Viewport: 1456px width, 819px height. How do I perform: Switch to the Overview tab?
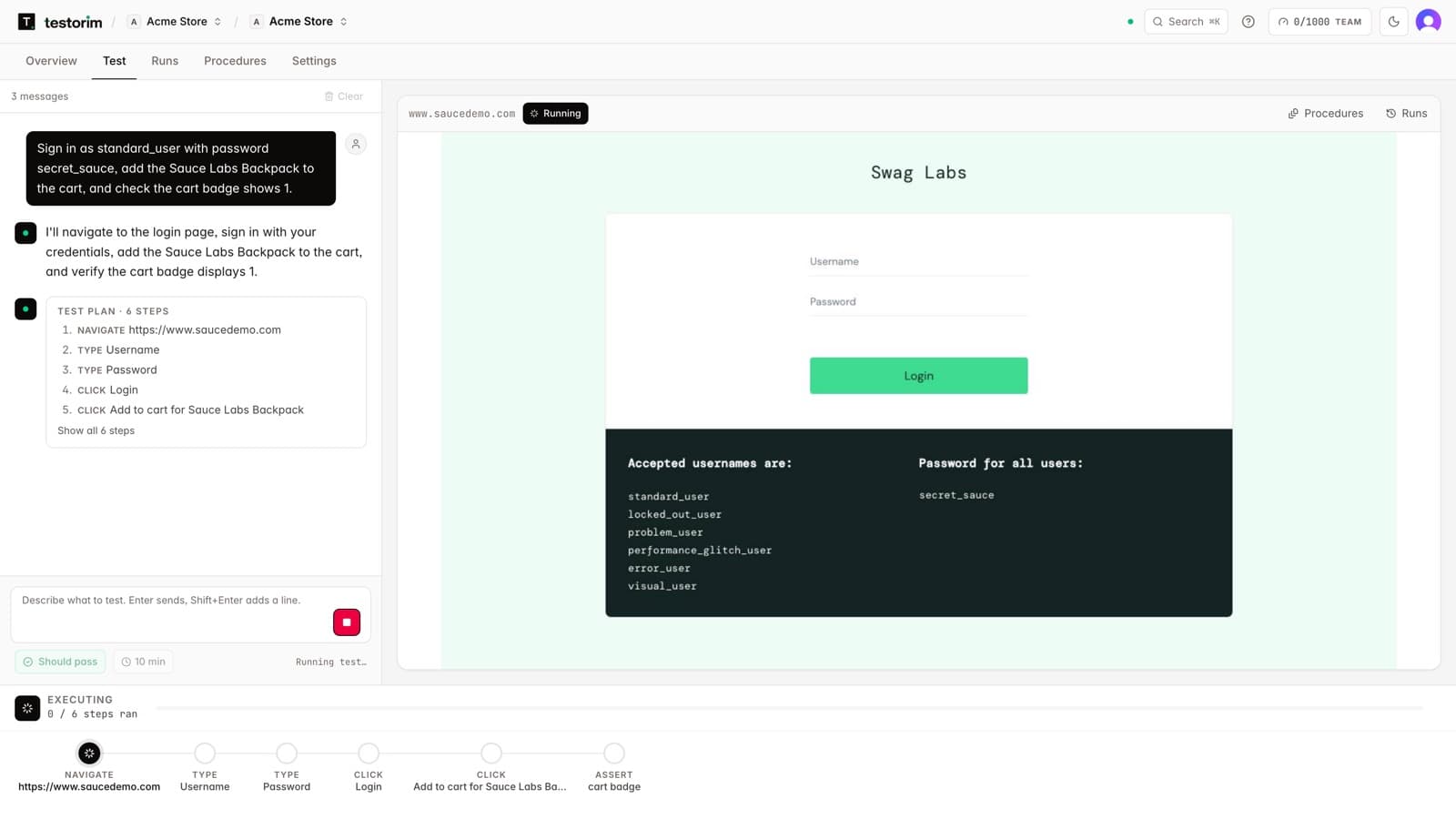coord(51,61)
